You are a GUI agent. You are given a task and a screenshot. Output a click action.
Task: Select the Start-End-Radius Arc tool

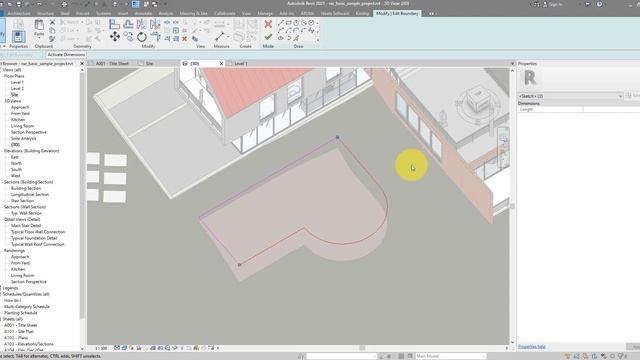[x=281, y=31]
